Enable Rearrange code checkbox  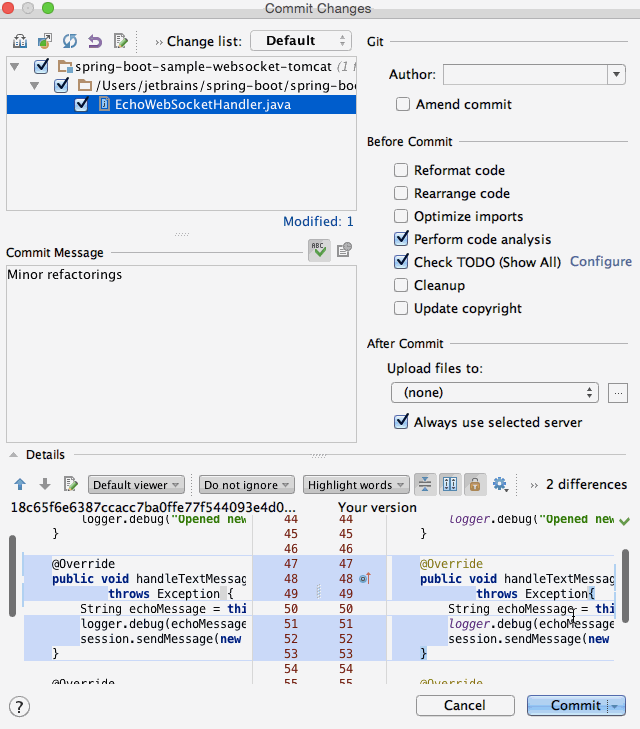[401, 193]
